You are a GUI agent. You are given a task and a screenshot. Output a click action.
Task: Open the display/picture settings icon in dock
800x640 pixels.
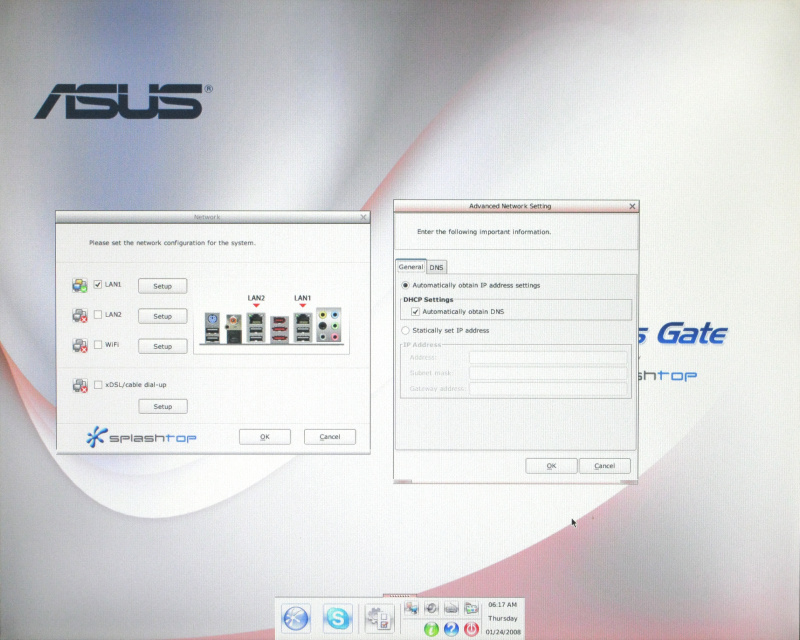coord(471,608)
